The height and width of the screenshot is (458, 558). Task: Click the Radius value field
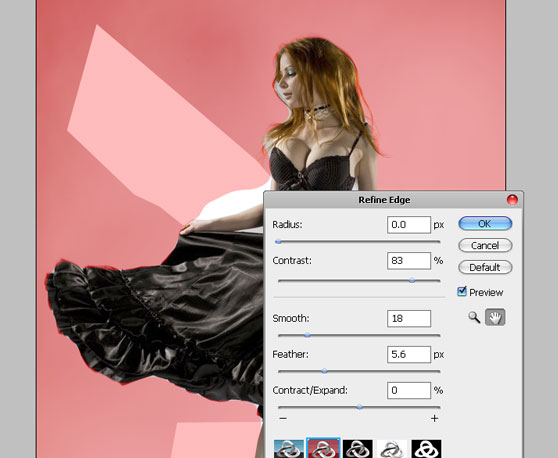409,225
